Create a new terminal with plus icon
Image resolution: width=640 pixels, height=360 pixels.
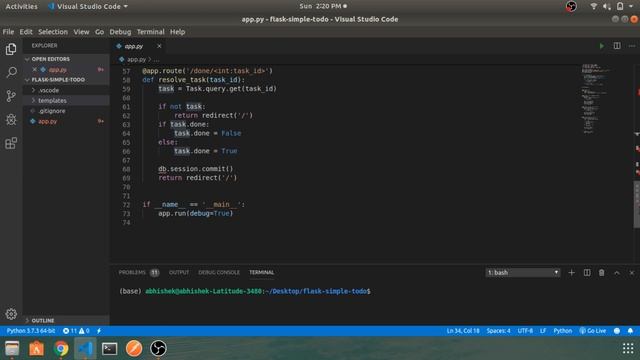tap(571, 273)
